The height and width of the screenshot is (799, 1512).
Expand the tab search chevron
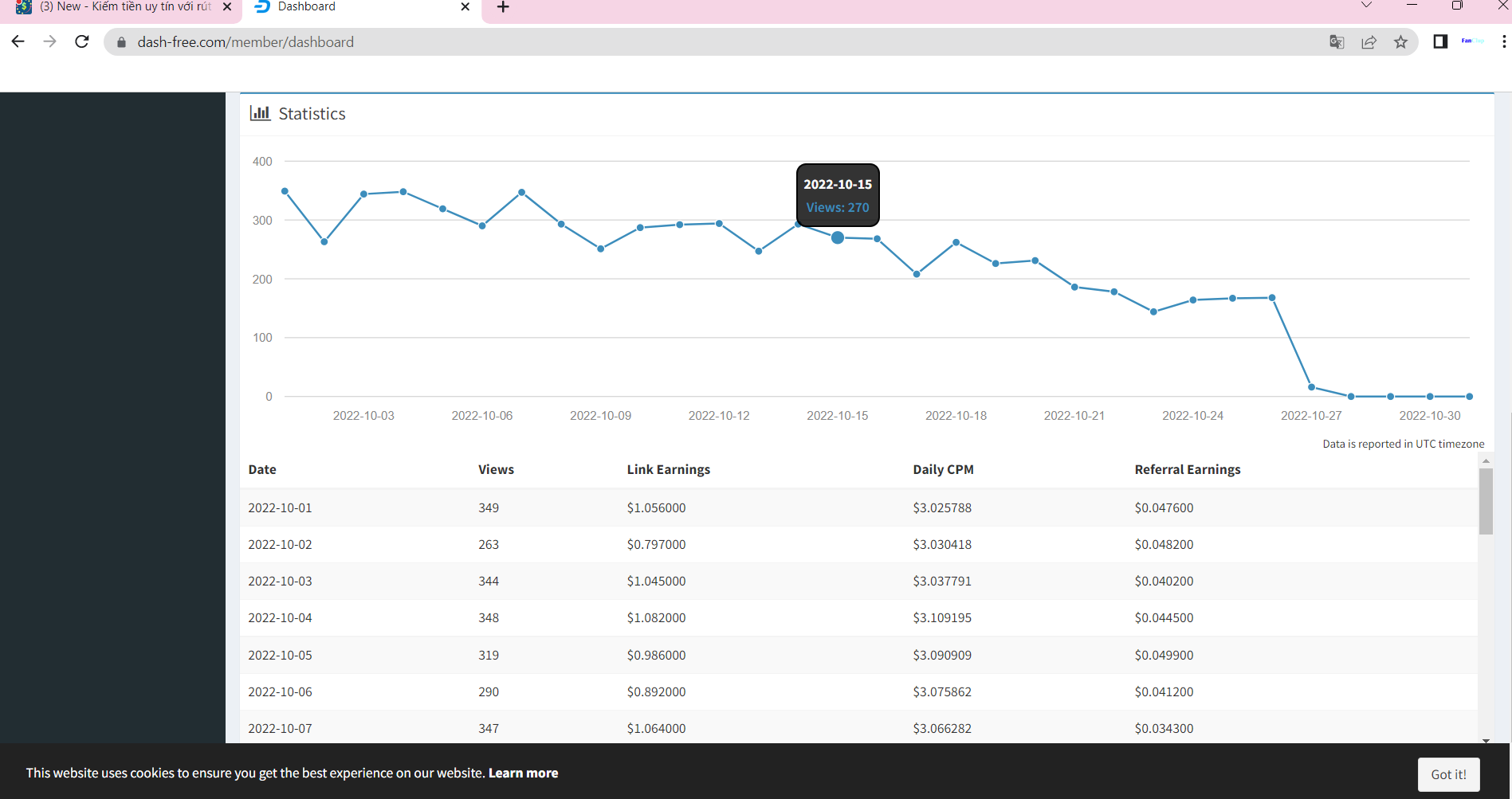pos(1366,6)
